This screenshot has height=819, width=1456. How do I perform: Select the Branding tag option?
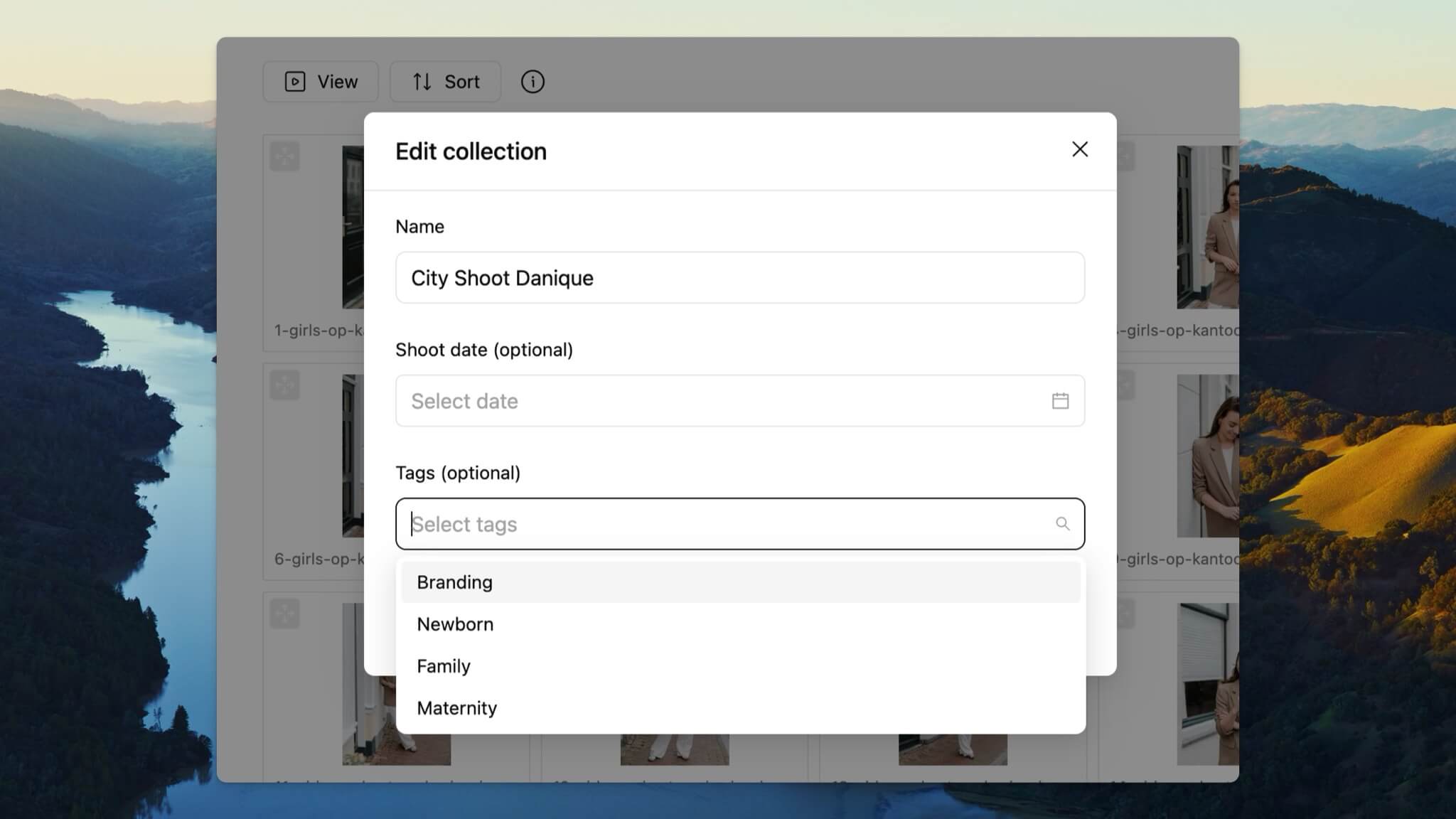click(741, 582)
